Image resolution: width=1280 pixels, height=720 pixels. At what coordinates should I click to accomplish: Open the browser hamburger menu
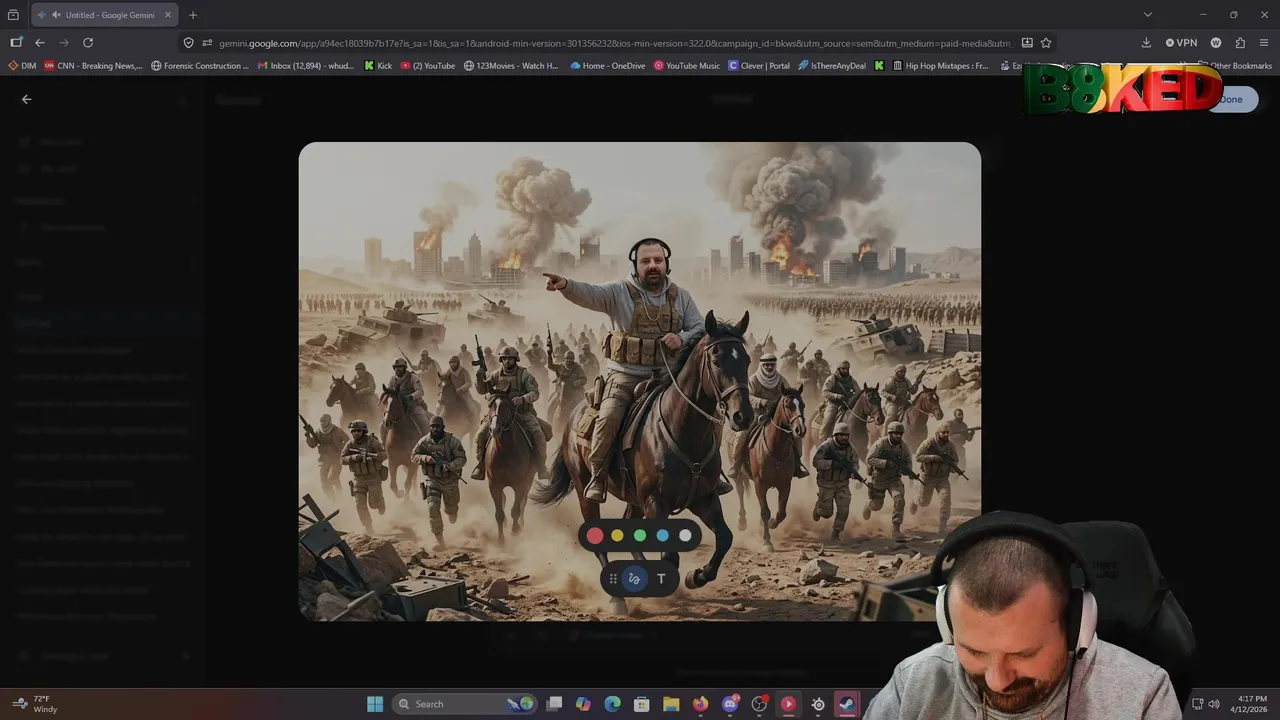point(1264,43)
